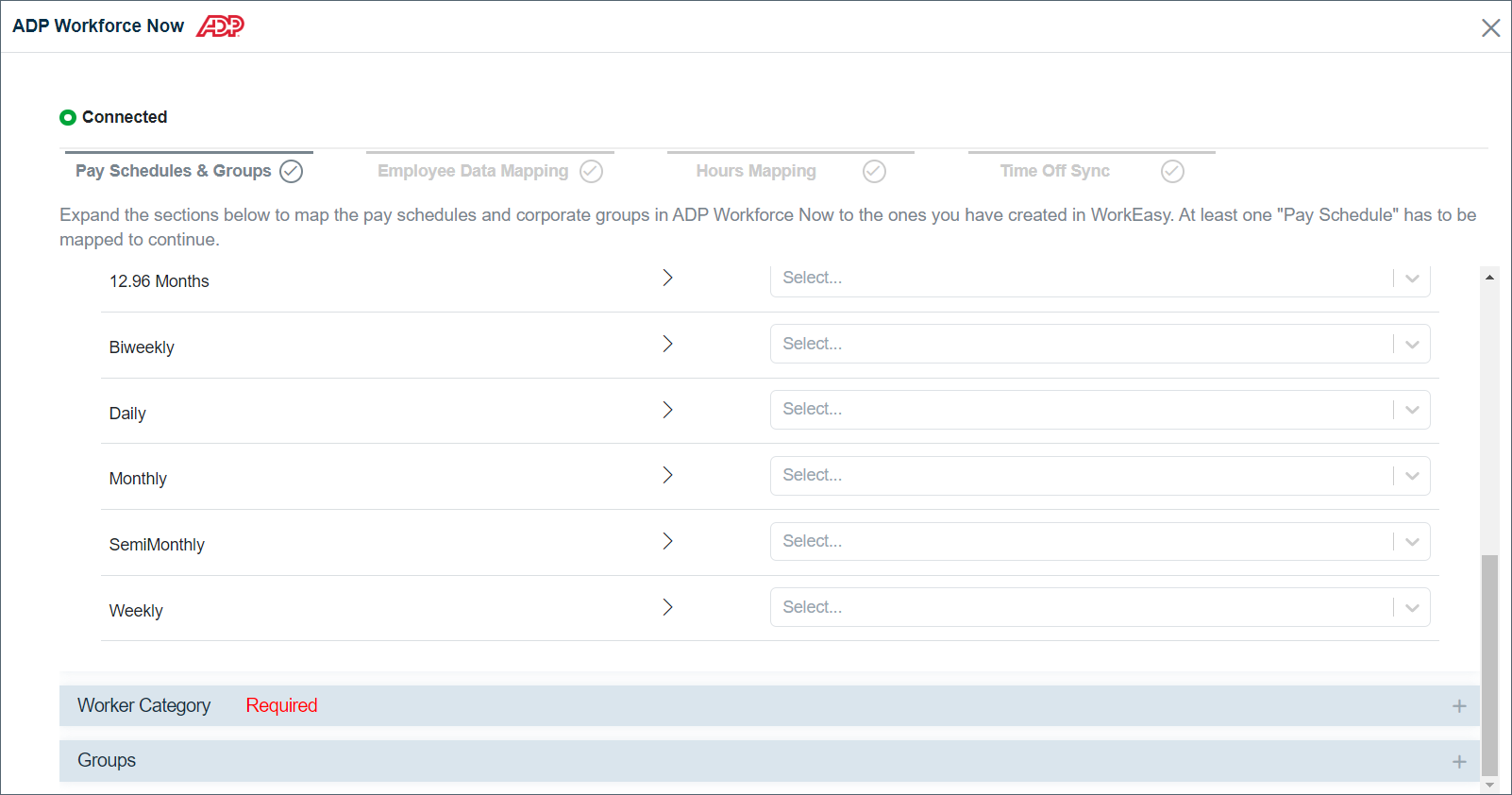The height and width of the screenshot is (795, 1512).
Task: Click the red Required label
Action: [x=281, y=705]
